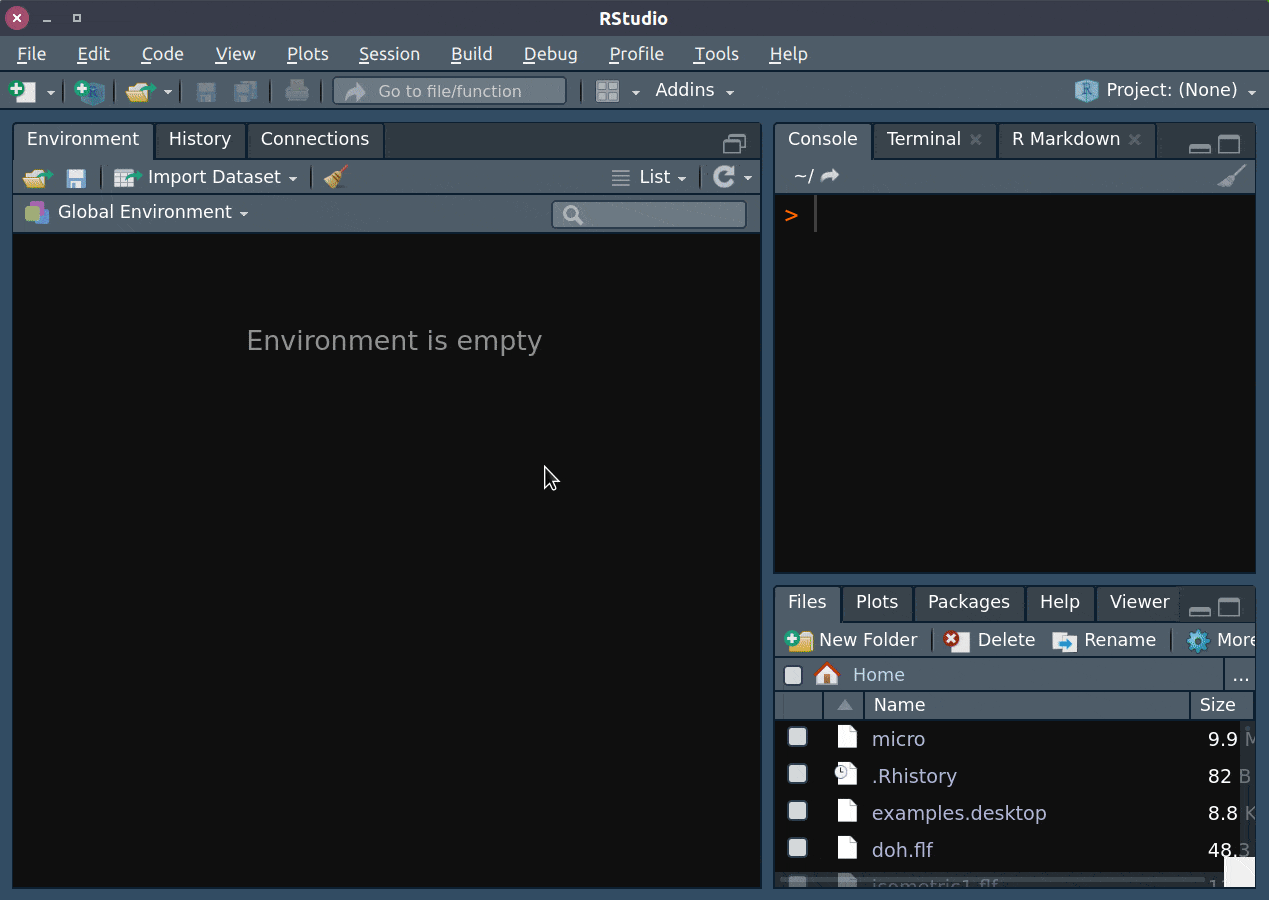1269x900 pixels.
Task: Open the Code menu
Action: (162, 54)
